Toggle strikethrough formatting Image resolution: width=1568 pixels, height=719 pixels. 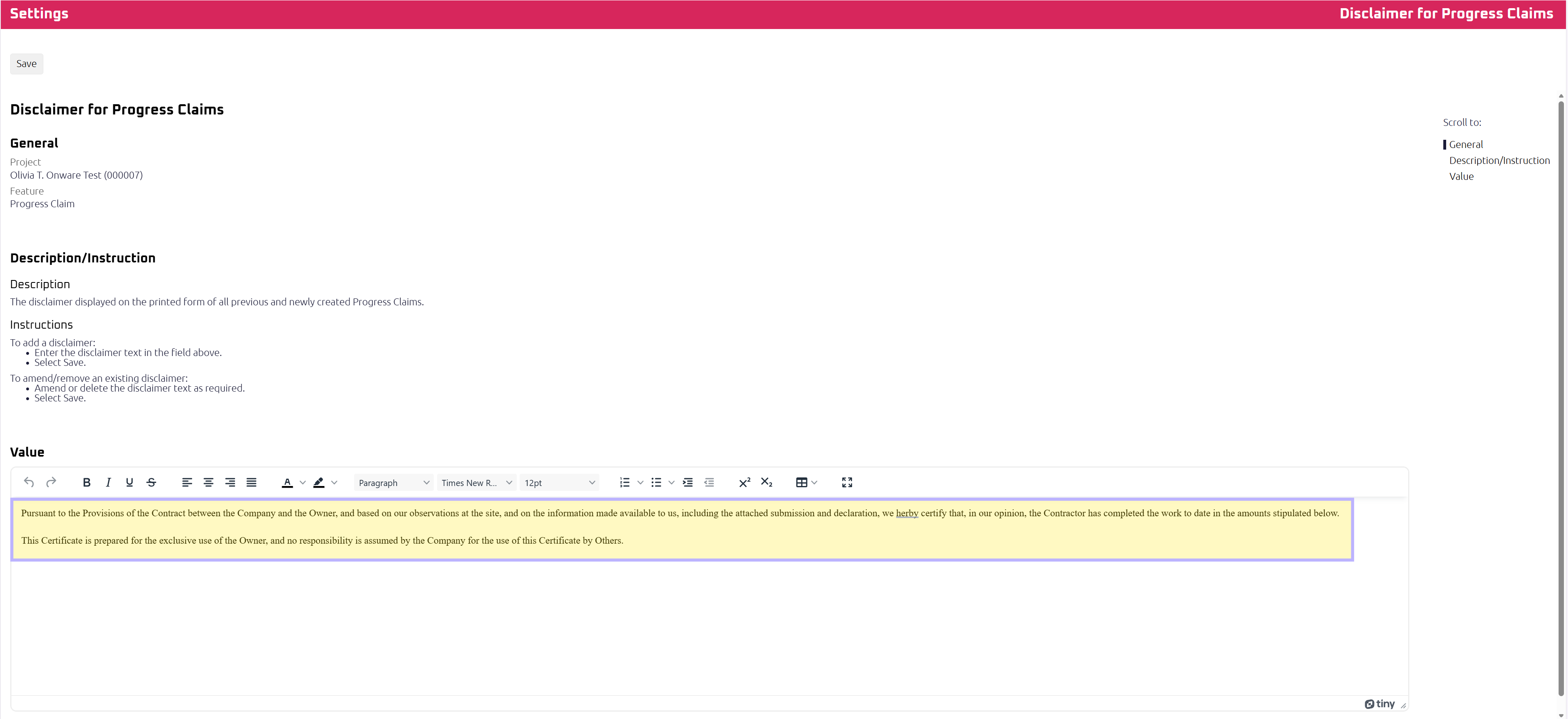tap(152, 482)
